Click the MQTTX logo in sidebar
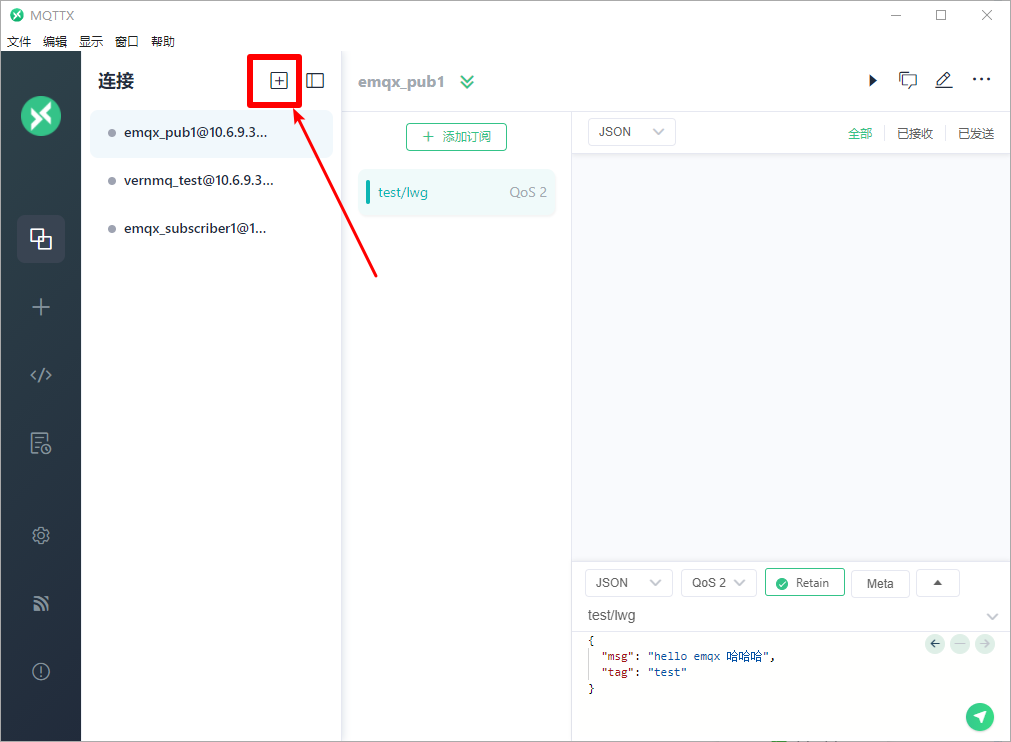Screen dimensions: 1011x742 coord(41,116)
